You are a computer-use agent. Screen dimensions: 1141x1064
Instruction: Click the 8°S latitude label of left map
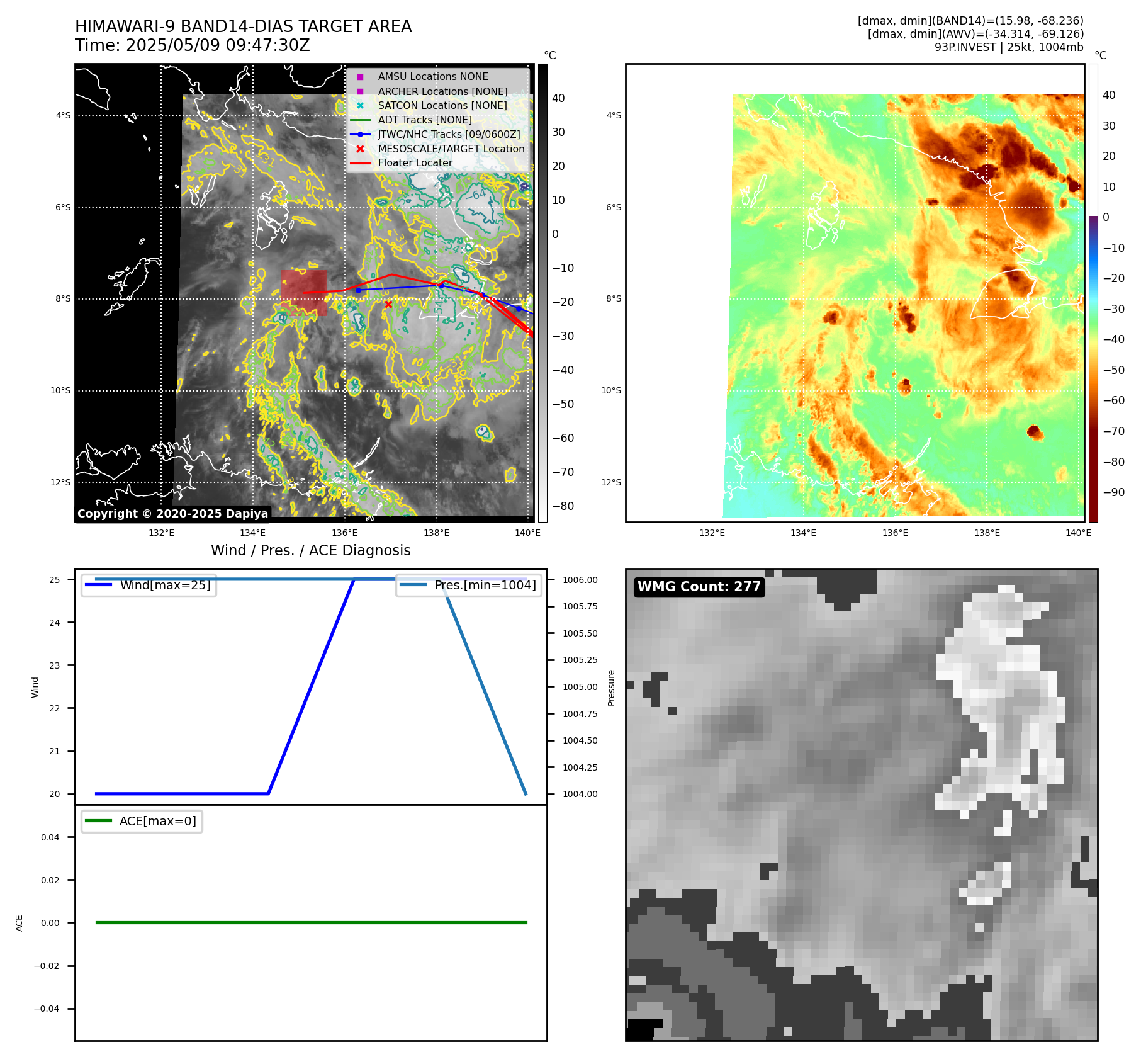63,298
